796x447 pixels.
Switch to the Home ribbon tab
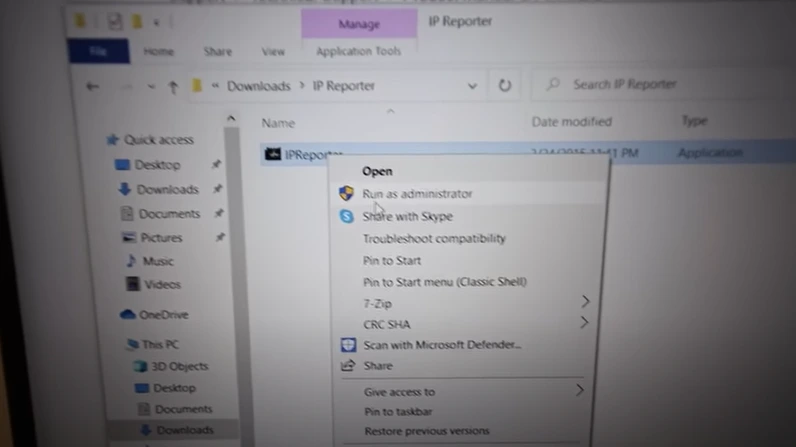point(158,51)
